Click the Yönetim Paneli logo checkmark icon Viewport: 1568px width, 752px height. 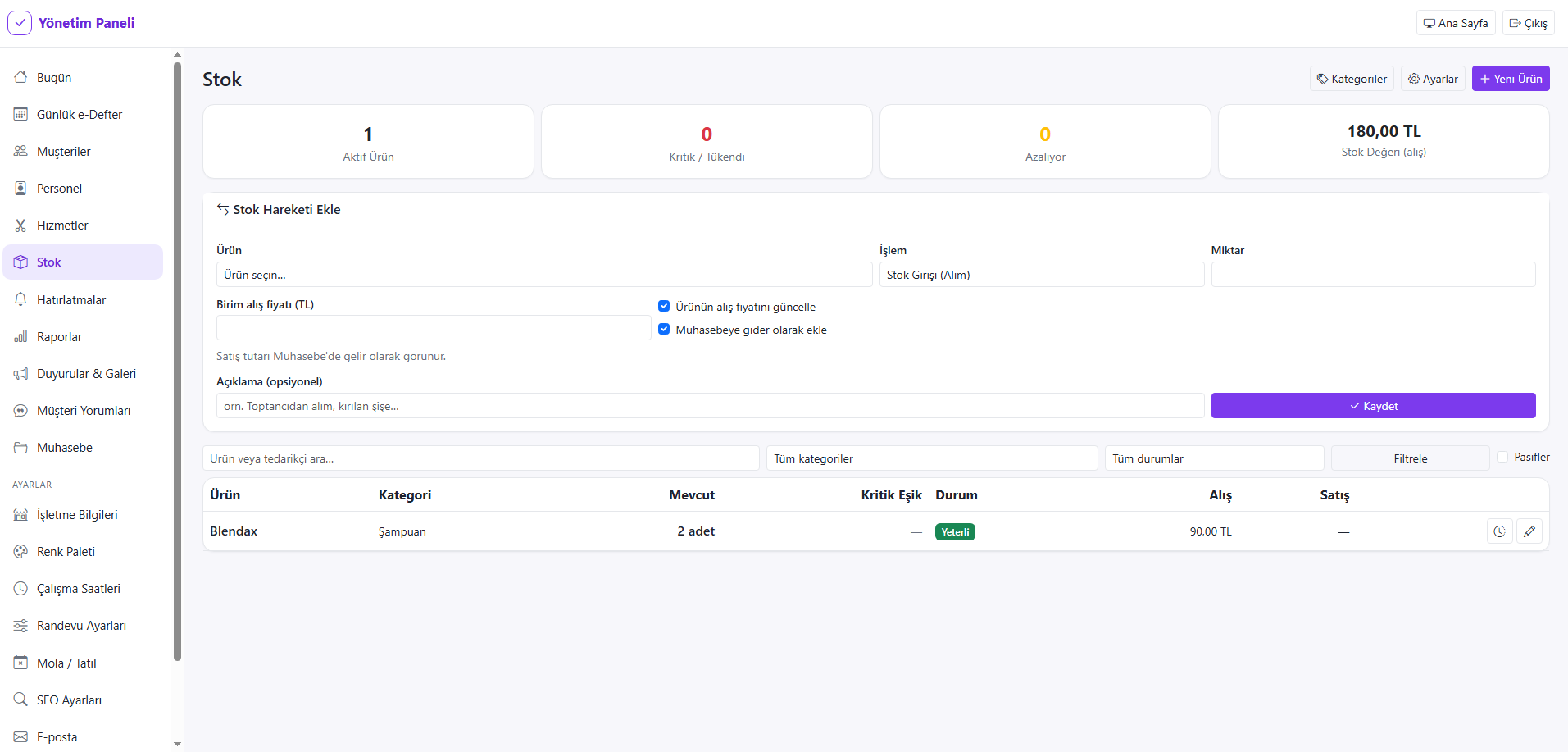pos(20,23)
